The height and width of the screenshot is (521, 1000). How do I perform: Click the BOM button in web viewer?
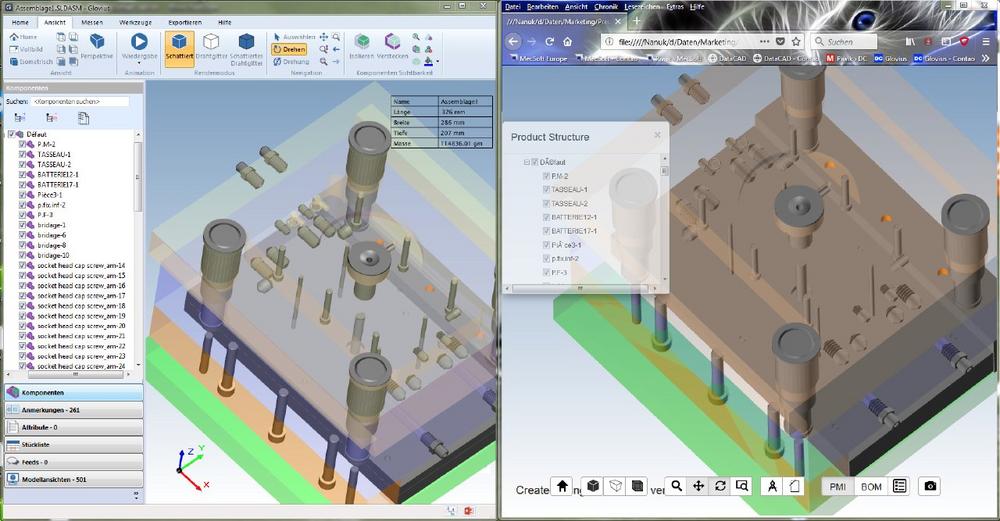(x=871, y=487)
